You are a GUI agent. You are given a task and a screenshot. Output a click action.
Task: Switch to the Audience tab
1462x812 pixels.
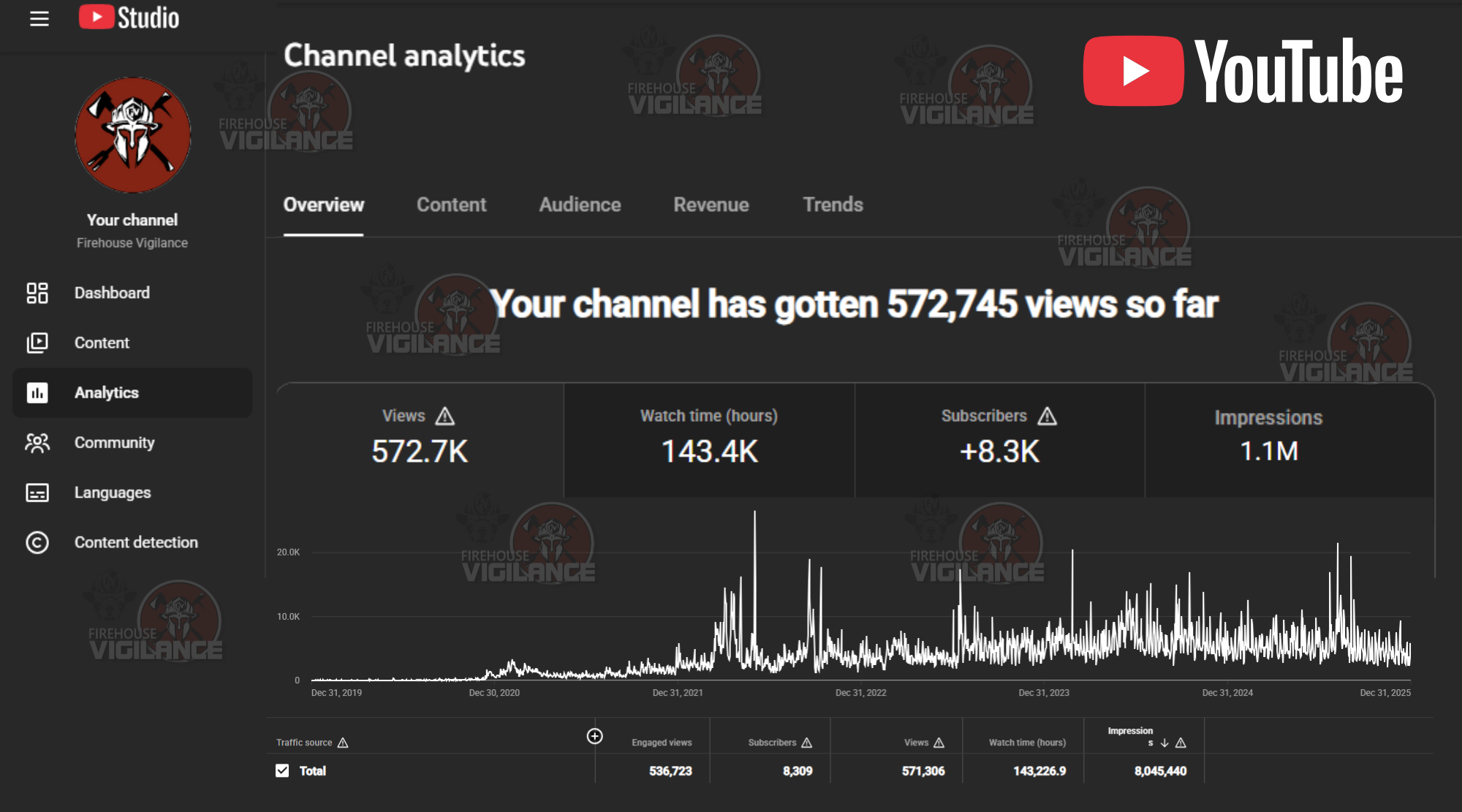tap(579, 205)
